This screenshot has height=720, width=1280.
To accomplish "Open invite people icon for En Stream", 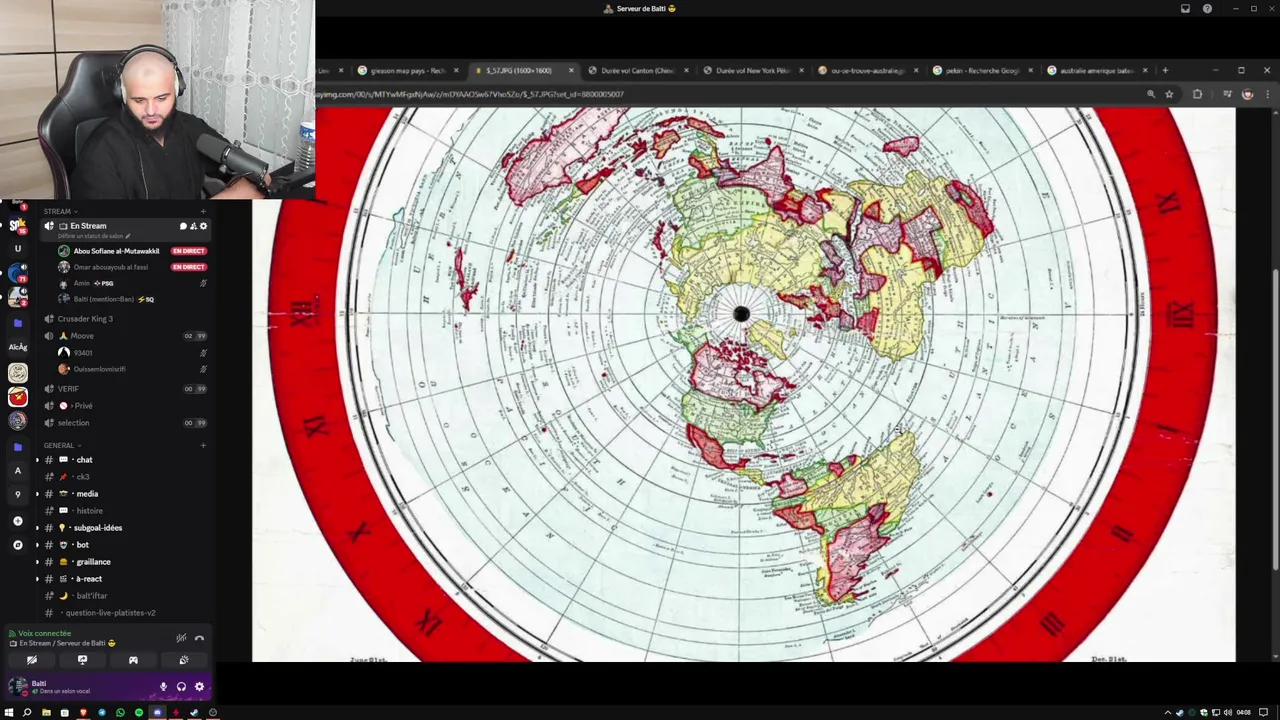I will pyautogui.click(x=193, y=226).
